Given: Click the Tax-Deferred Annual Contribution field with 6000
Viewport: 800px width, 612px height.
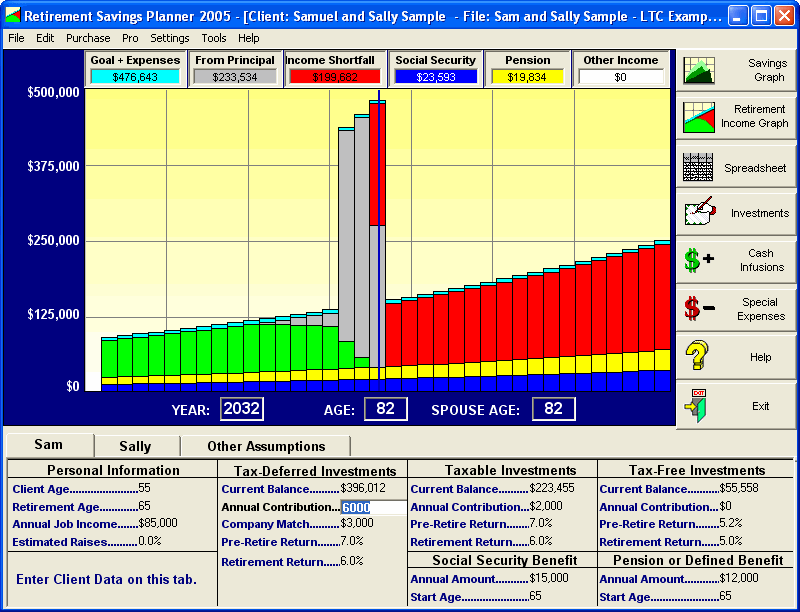Looking at the screenshot, I should tap(373, 507).
